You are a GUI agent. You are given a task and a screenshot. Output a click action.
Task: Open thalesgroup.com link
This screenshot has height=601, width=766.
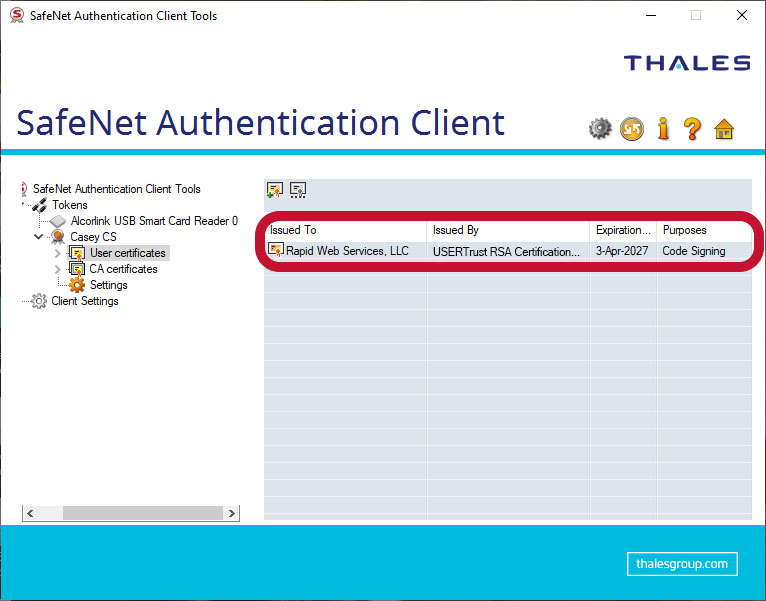pyautogui.click(x=682, y=564)
